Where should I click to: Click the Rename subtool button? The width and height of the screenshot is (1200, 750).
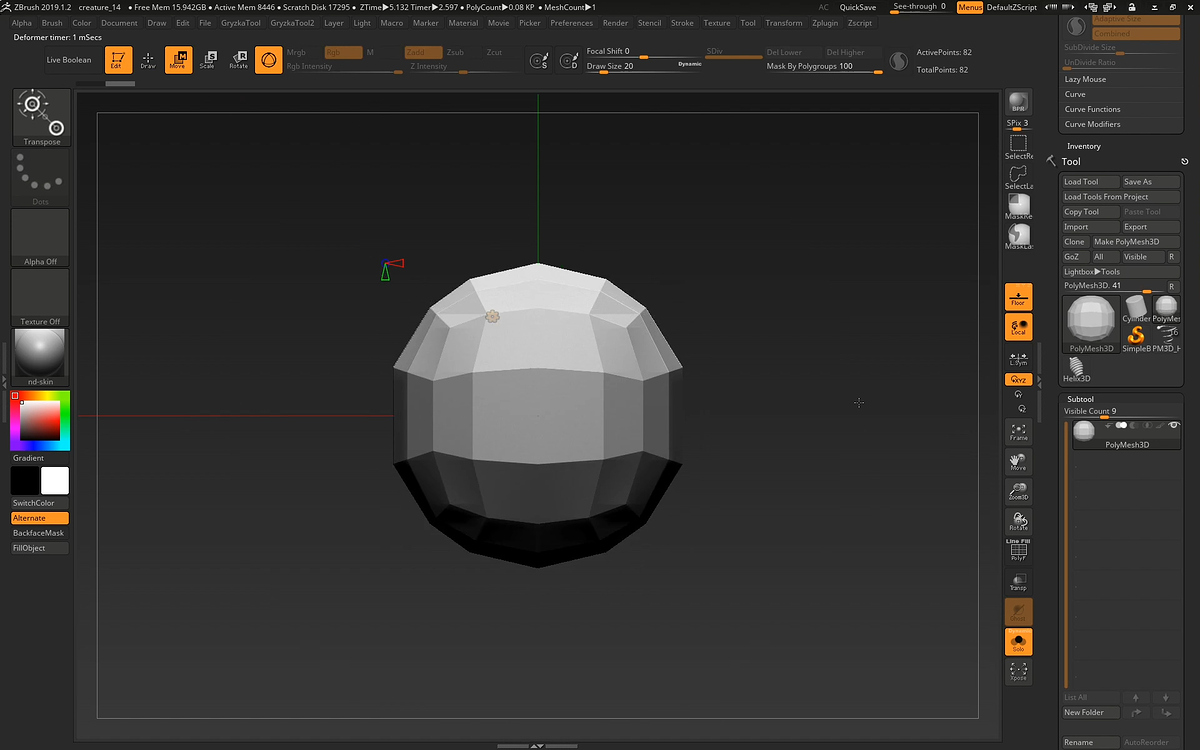click(1091, 743)
